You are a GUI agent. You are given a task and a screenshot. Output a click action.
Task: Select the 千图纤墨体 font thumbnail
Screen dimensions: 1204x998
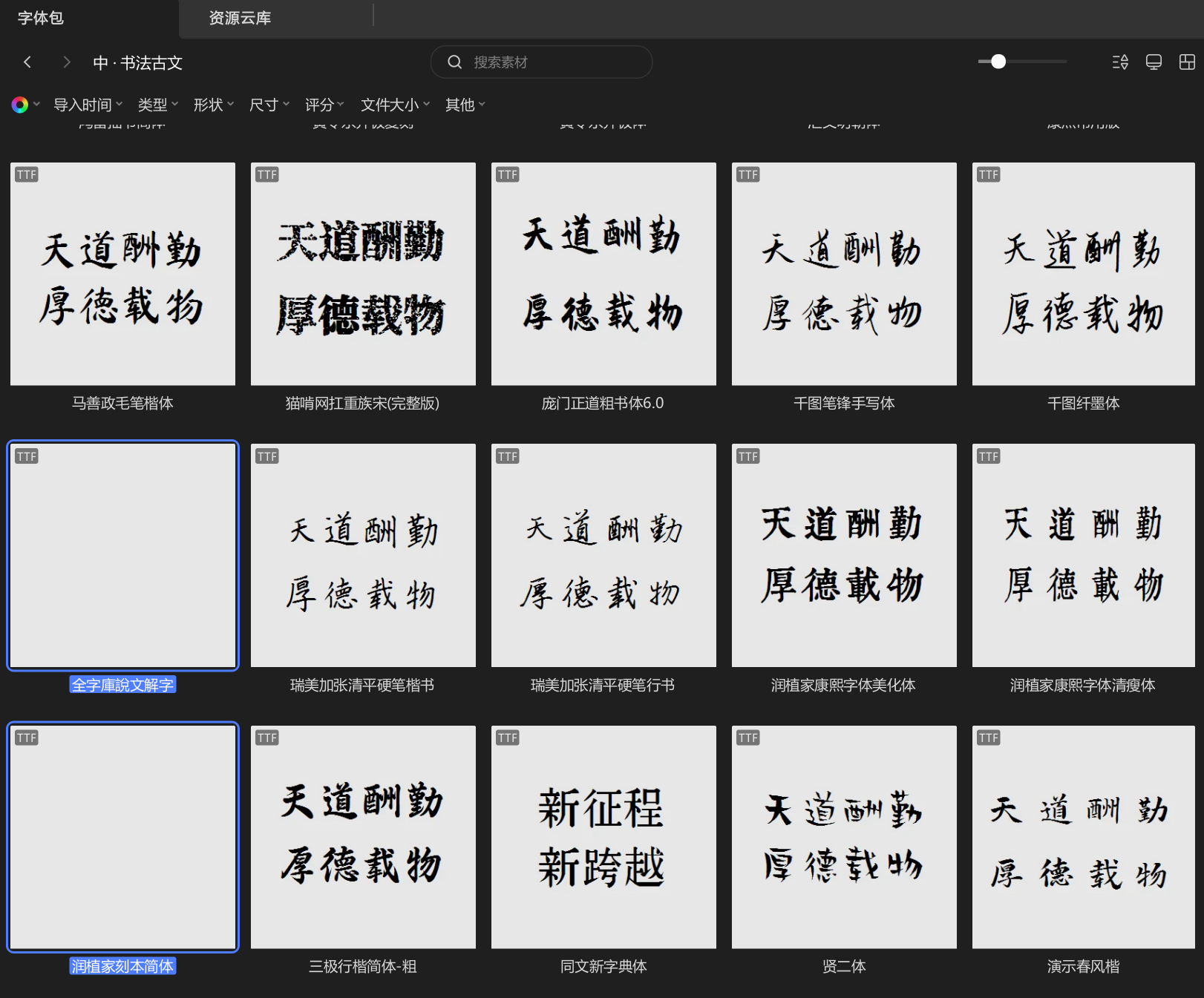[x=1084, y=274]
